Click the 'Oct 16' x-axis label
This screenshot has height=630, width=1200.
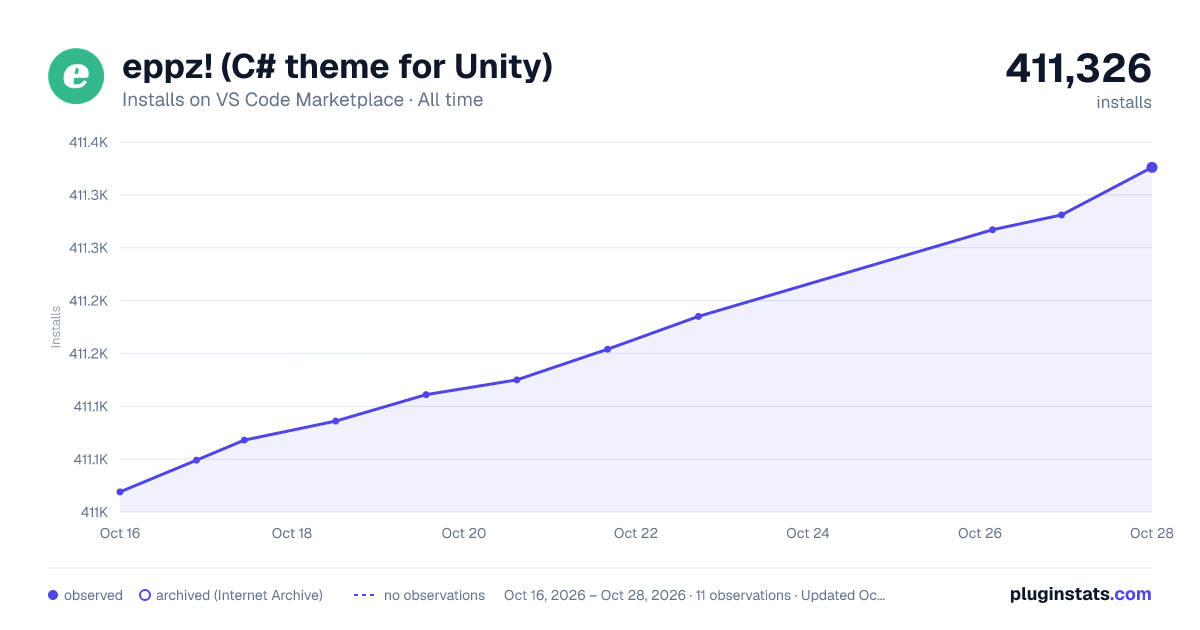pos(120,533)
